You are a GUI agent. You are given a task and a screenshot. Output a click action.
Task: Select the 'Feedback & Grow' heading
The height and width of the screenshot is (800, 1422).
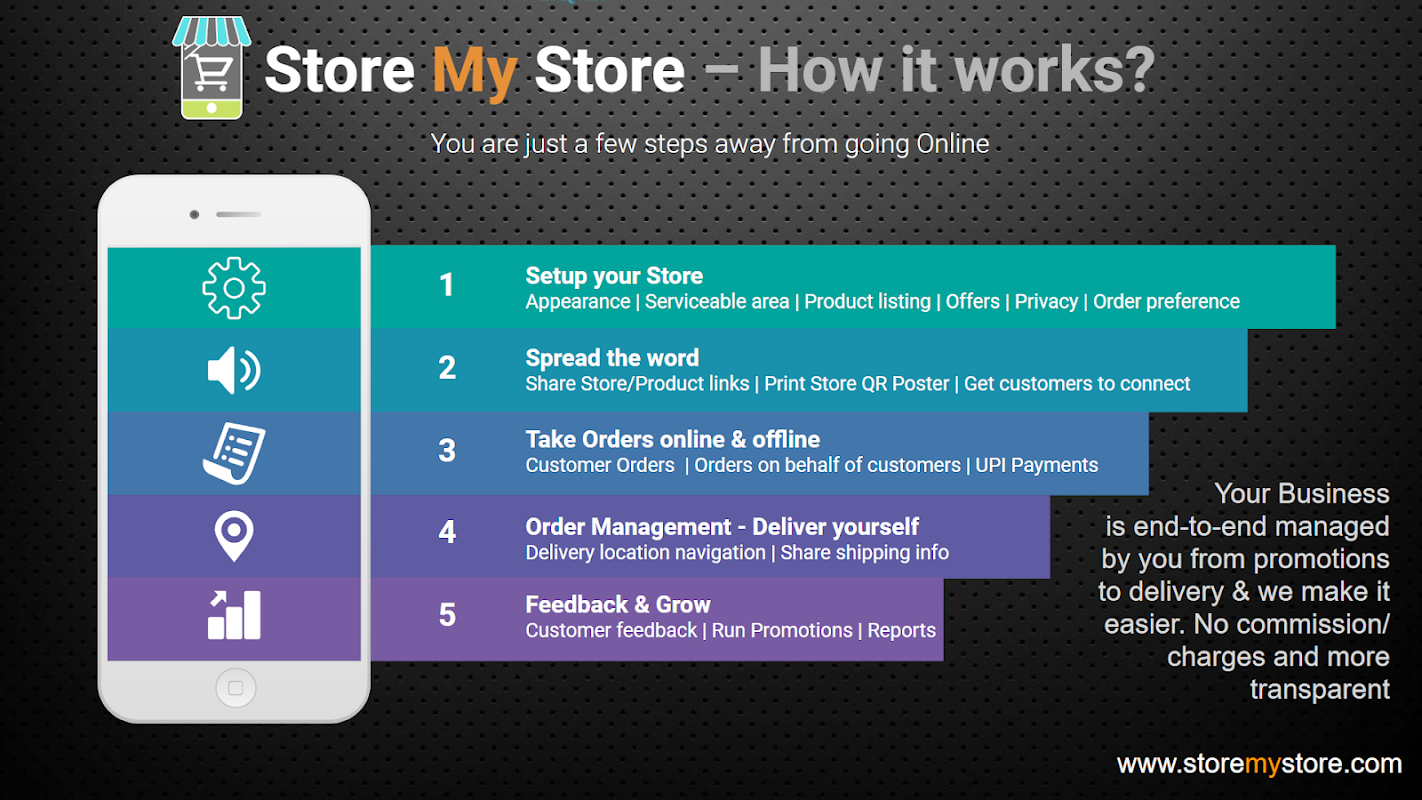point(618,605)
